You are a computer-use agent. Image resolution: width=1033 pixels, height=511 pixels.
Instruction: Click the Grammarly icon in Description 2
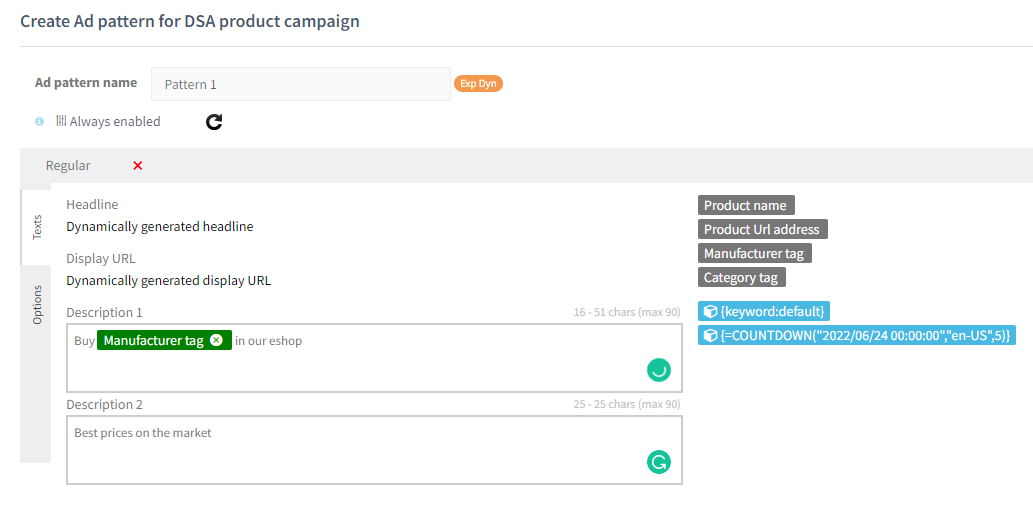tap(658, 462)
